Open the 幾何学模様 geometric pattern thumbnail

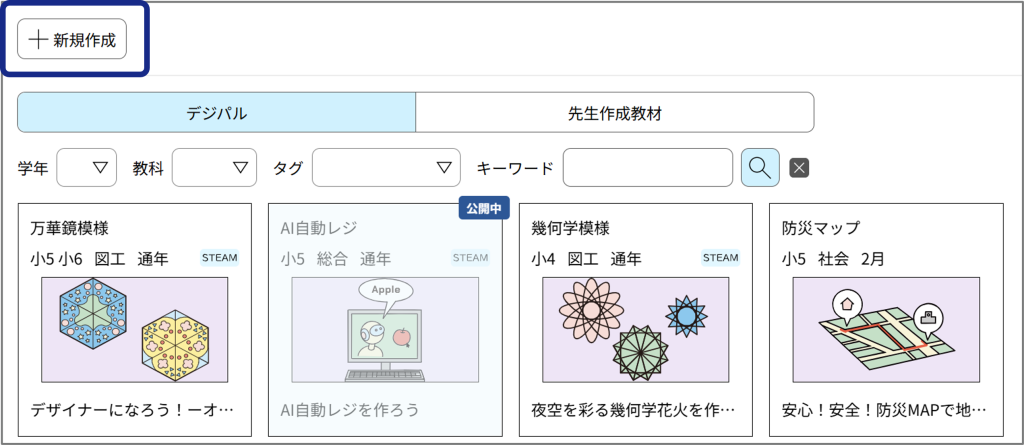pos(636,329)
